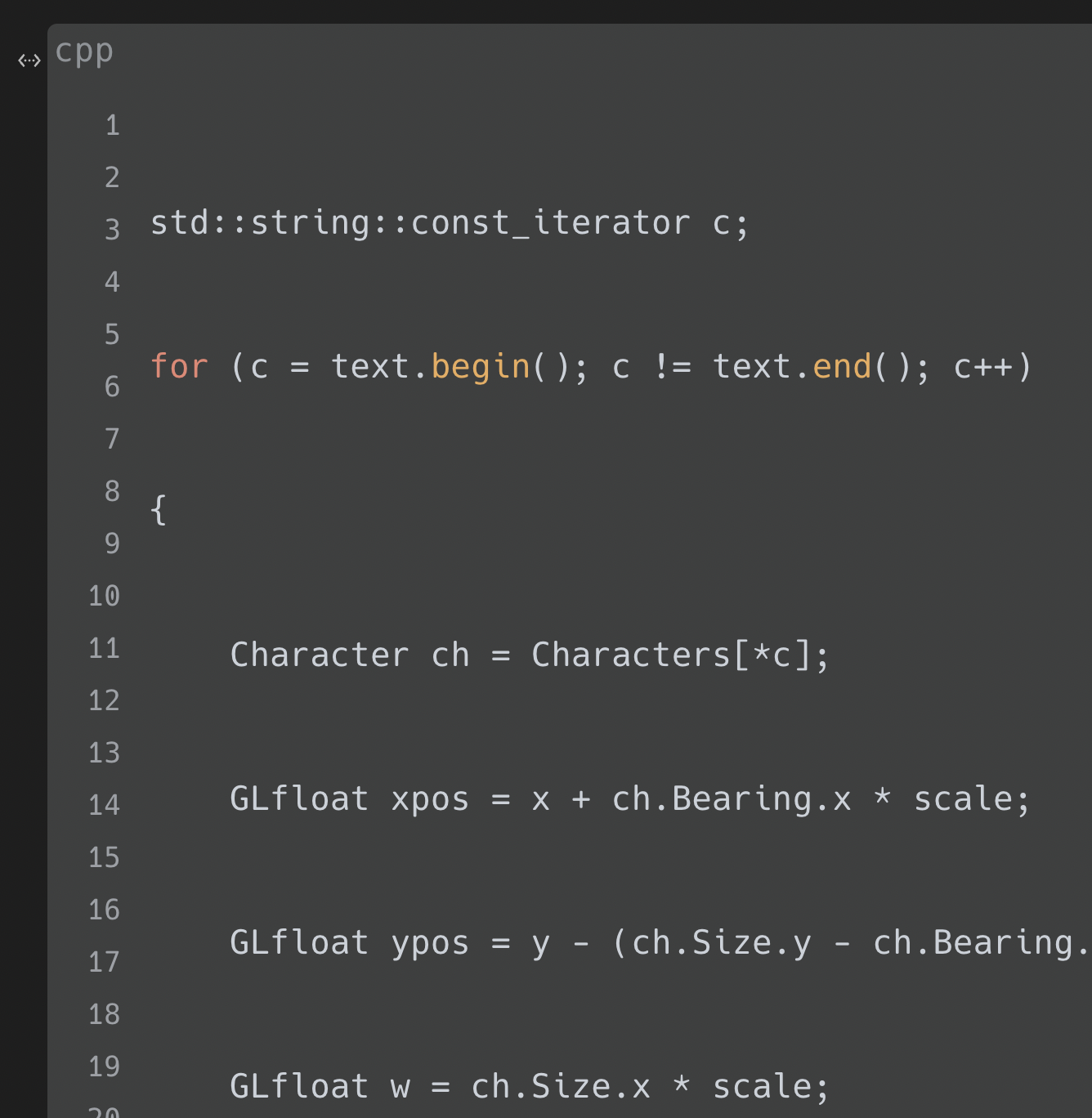Click line number 10 in the gutter

click(x=104, y=596)
